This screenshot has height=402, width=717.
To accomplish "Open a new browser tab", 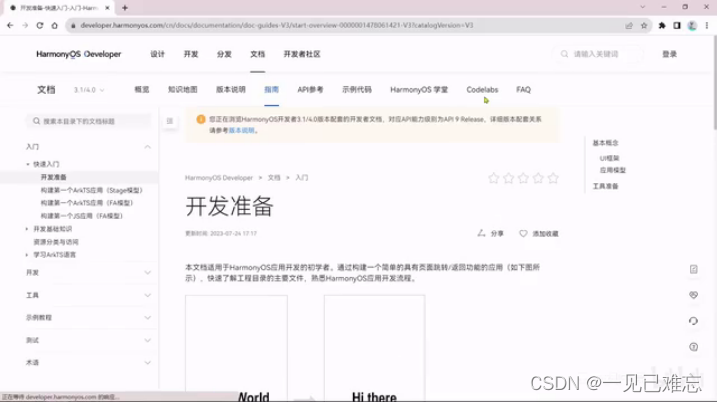I will click(x=125, y=8).
